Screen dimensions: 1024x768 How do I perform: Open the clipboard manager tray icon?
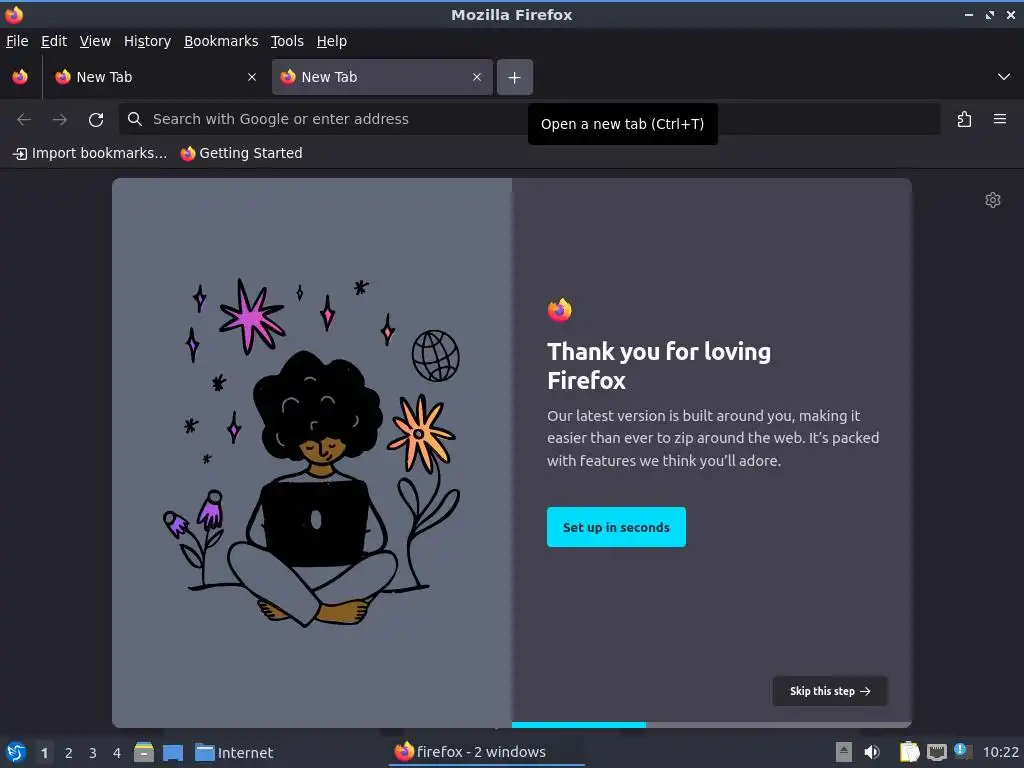click(x=909, y=752)
